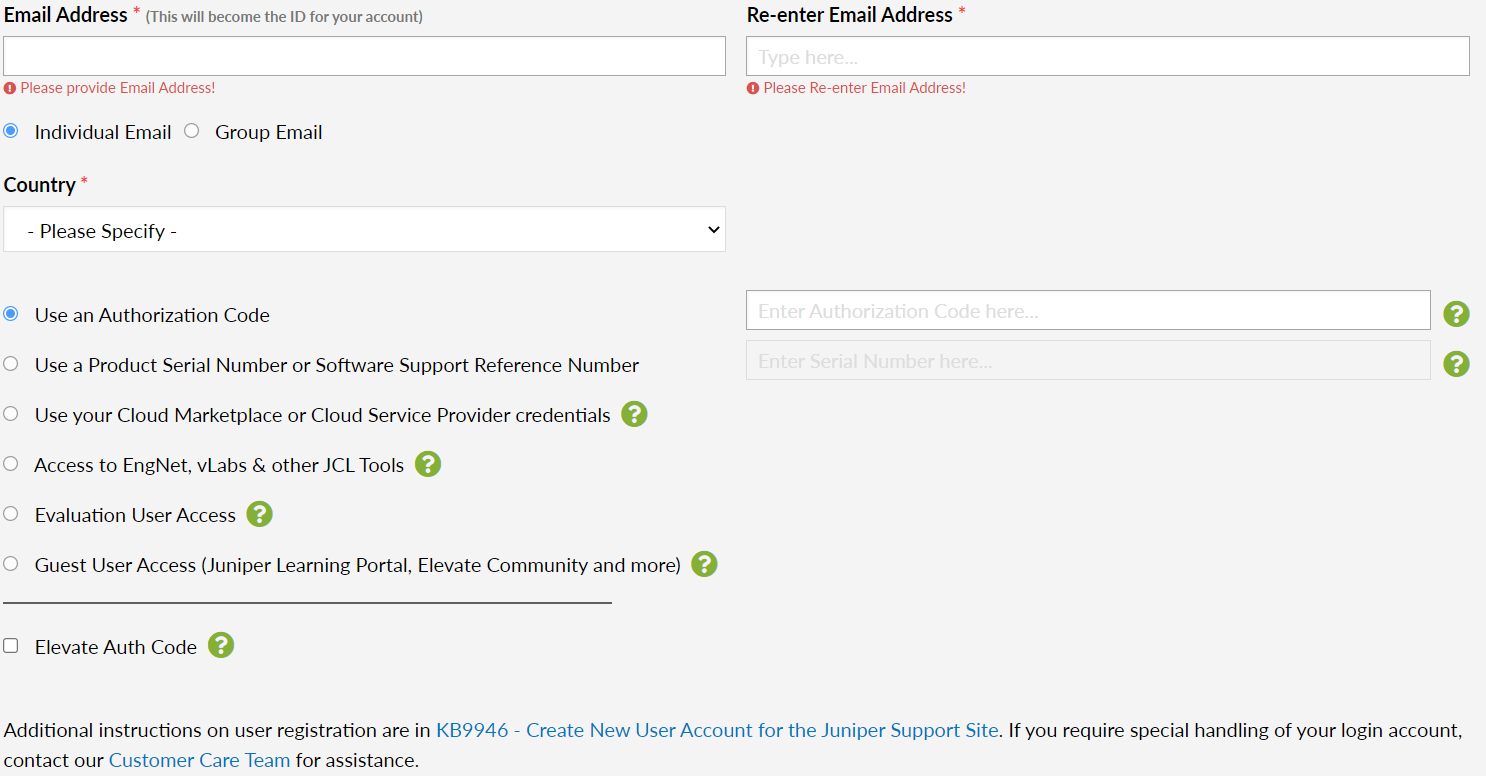Image resolution: width=1486 pixels, height=776 pixels.
Task: Click the EngNet, vLabs & JCL Tools help icon
Action: (x=427, y=463)
